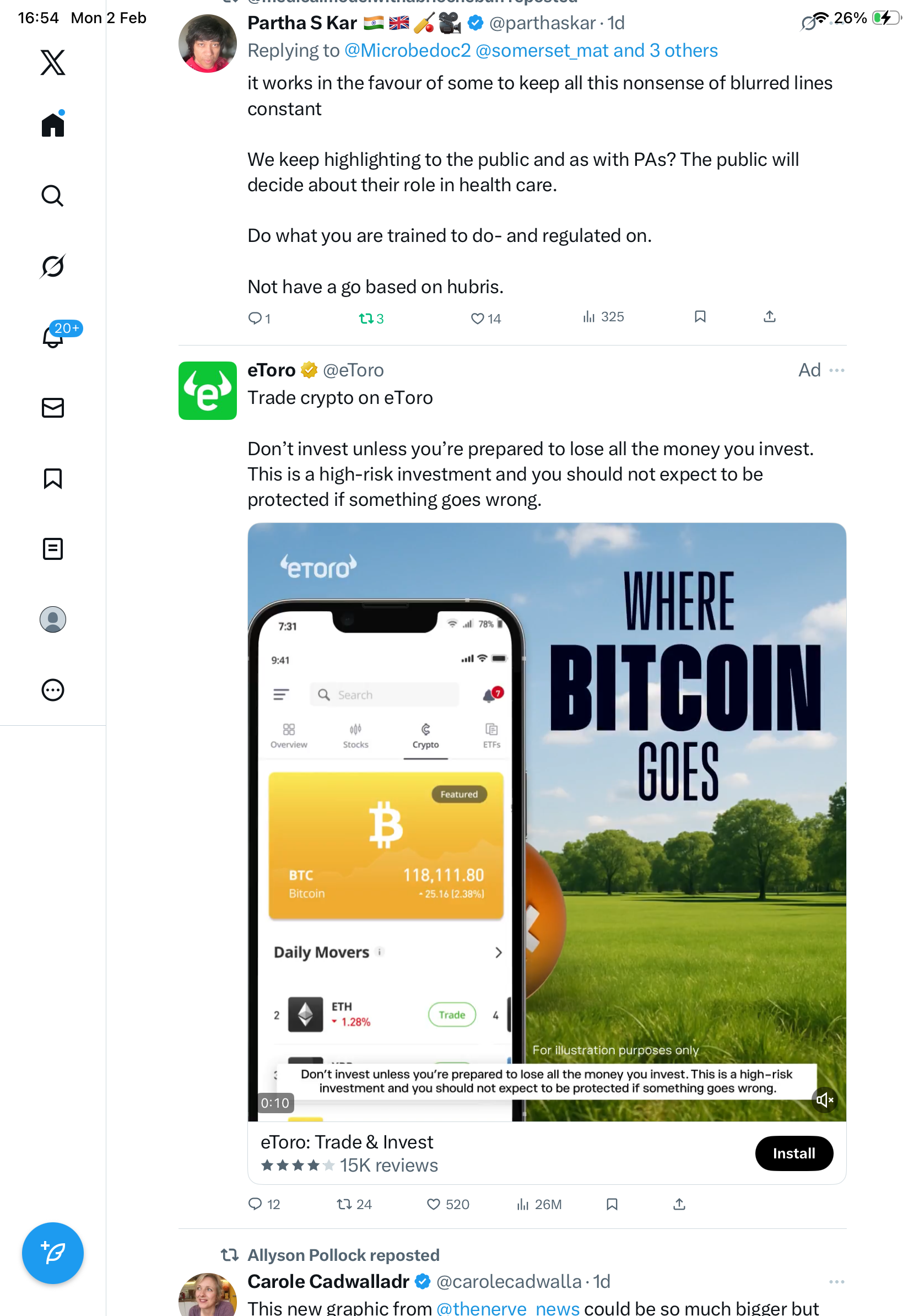The width and height of the screenshot is (919, 1316).
Task: Undo the repost on Partha's tweet
Action: pos(371,318)
